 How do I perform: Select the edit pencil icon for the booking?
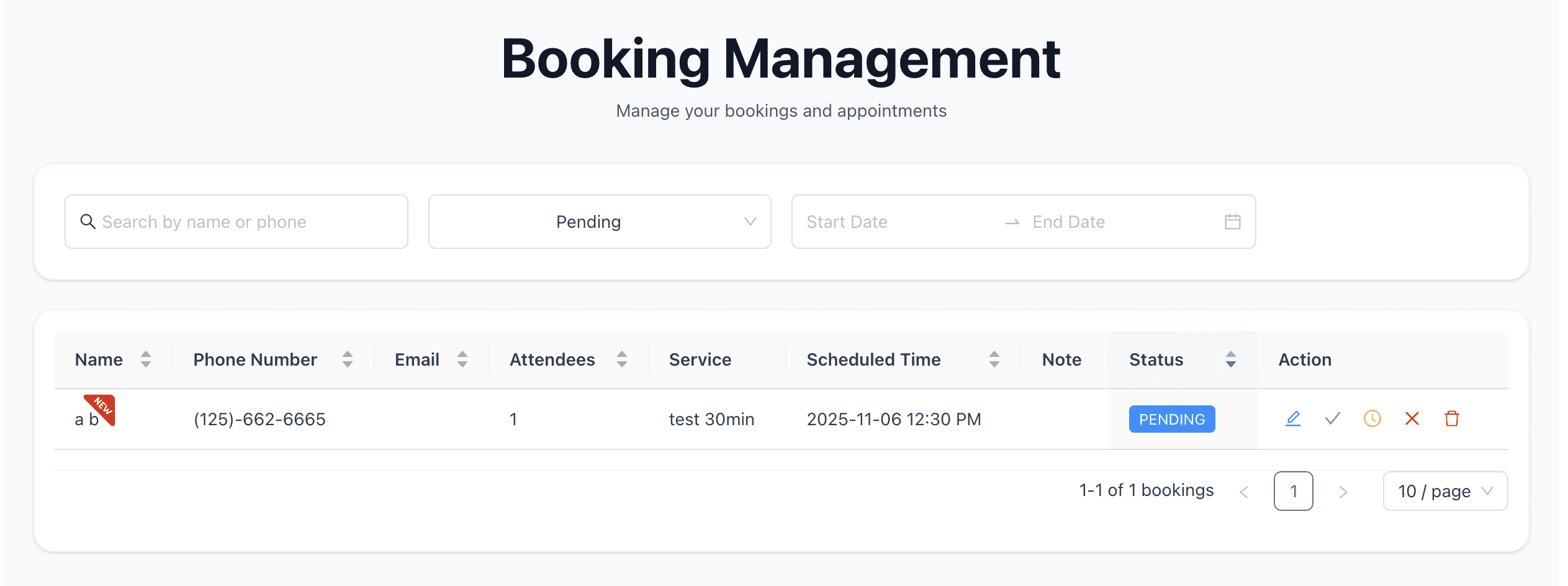coord(1292,419)
